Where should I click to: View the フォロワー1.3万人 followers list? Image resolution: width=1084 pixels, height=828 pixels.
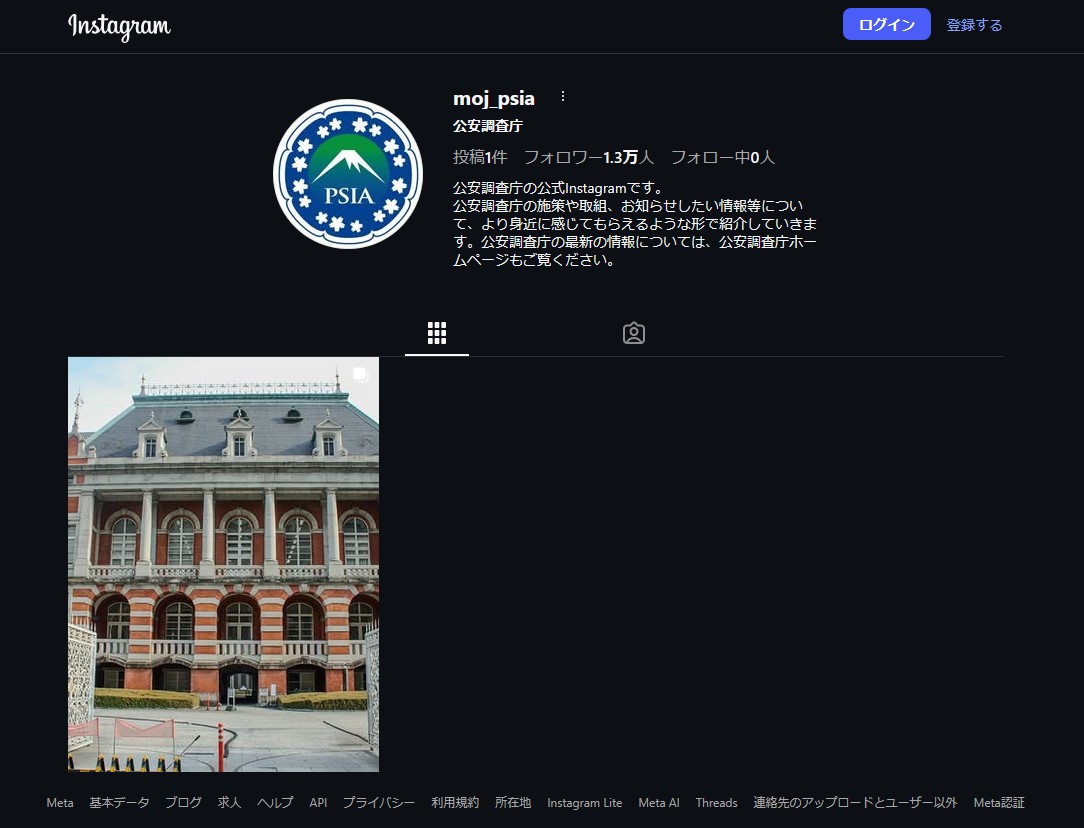tap(588, 157)
